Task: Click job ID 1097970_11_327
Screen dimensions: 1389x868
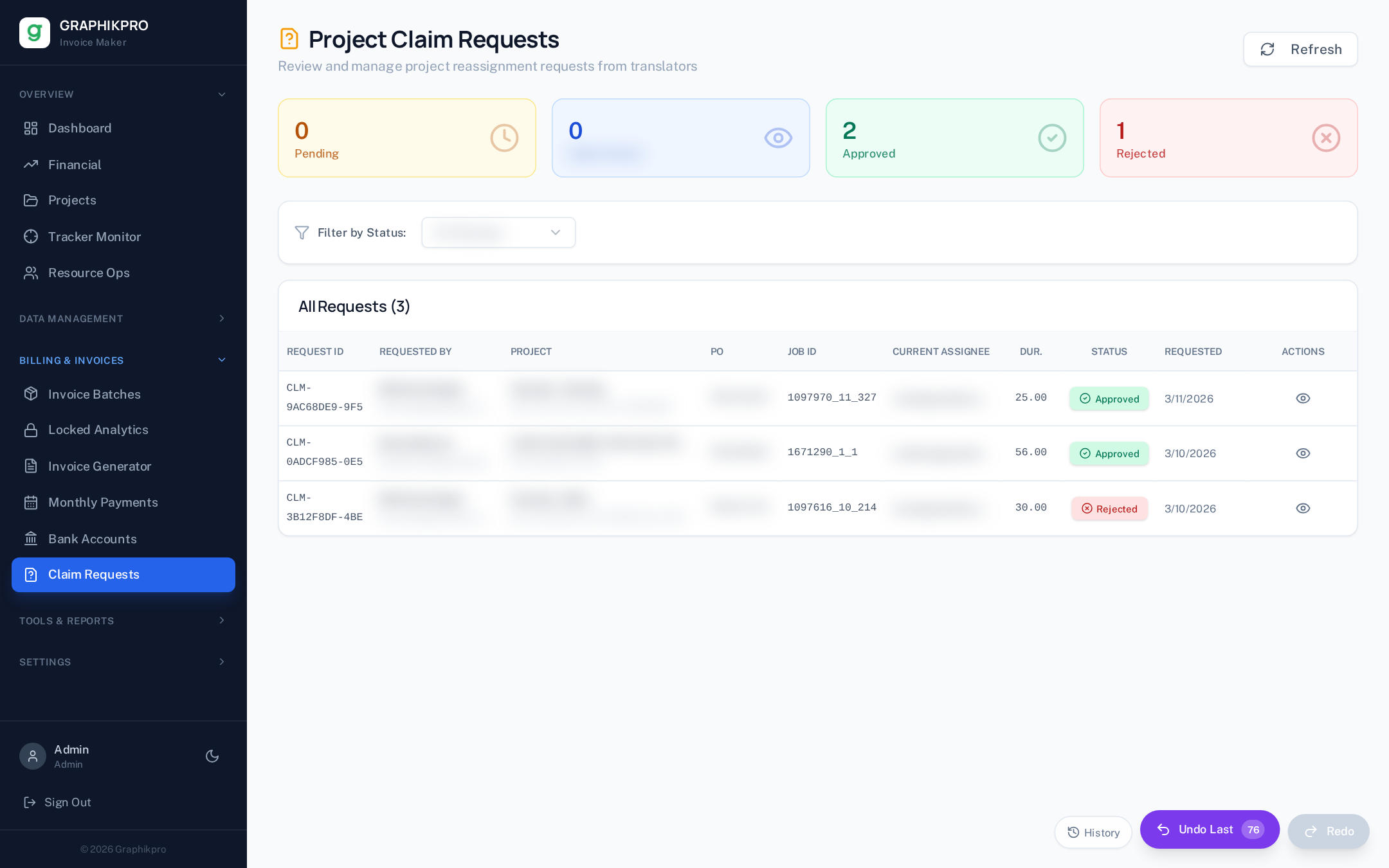Action: click(832, 397)
